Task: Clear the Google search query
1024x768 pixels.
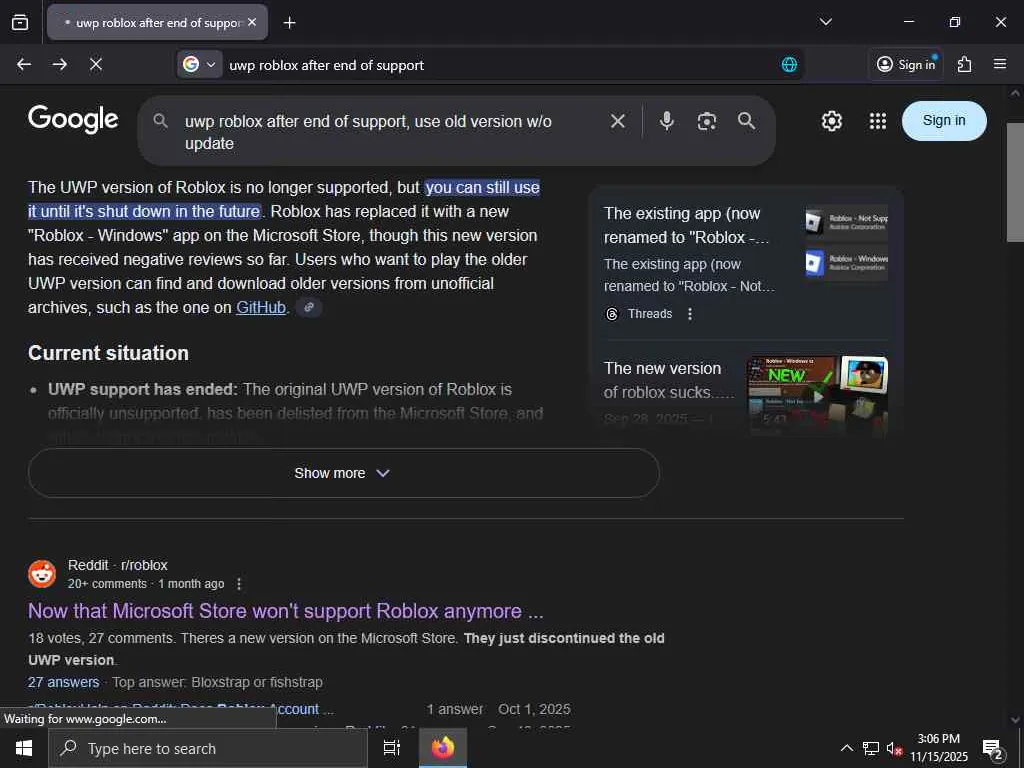Action: [x=618, y=121]
